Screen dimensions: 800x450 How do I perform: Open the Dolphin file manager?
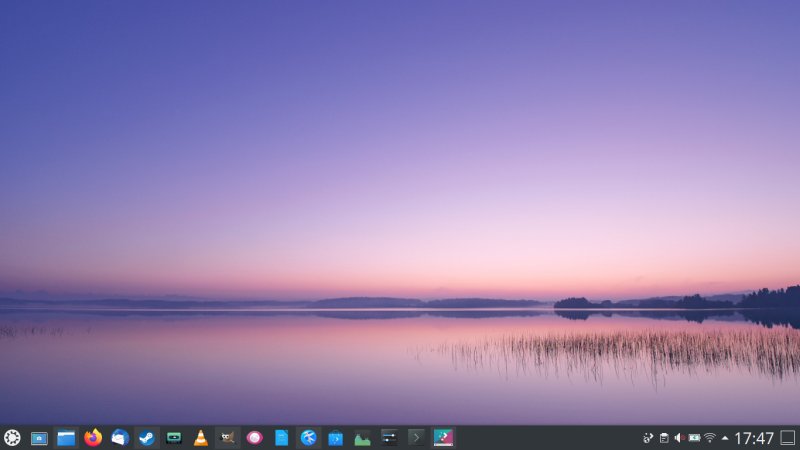click(66, 438)
